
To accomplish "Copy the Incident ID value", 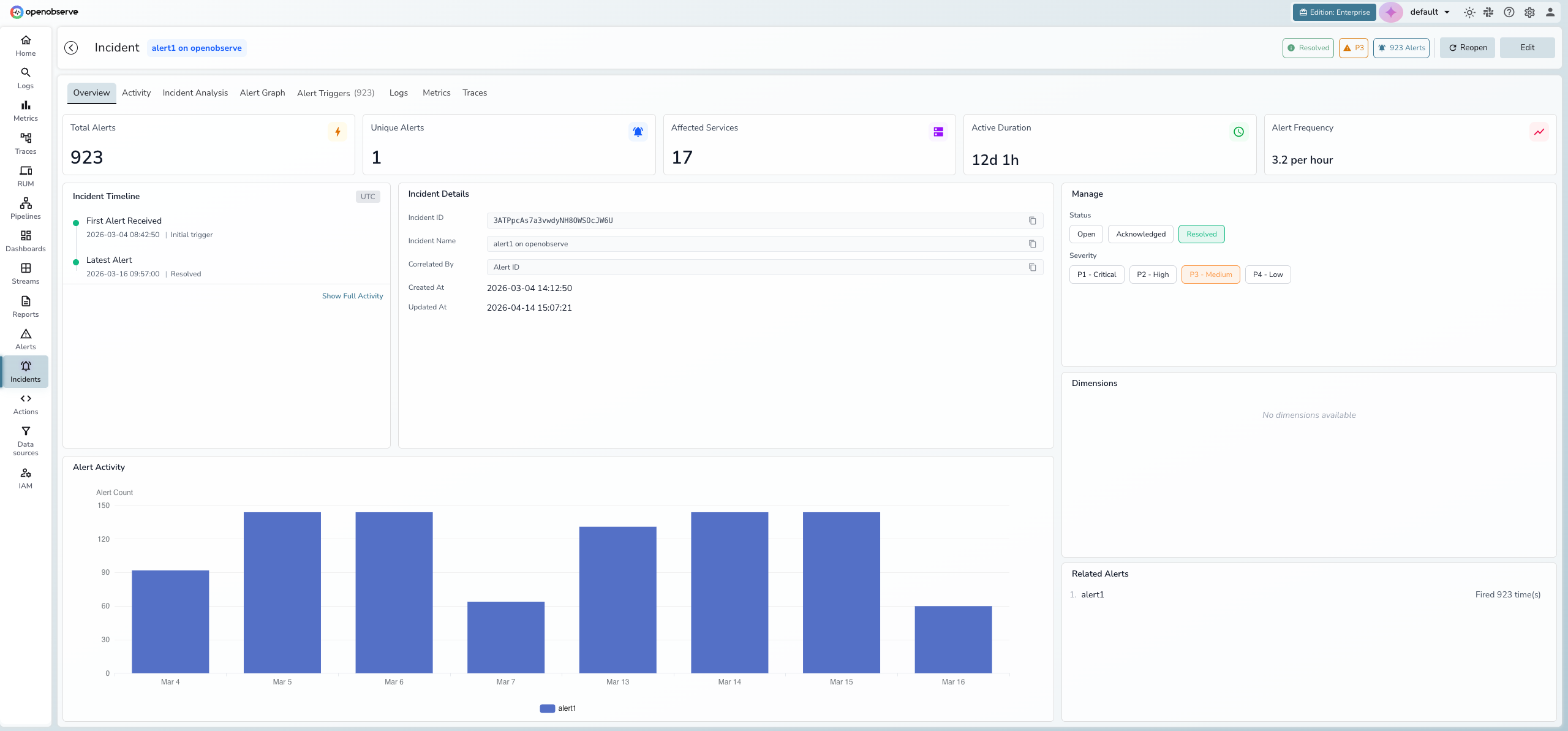I will (x=1033, y=221).
